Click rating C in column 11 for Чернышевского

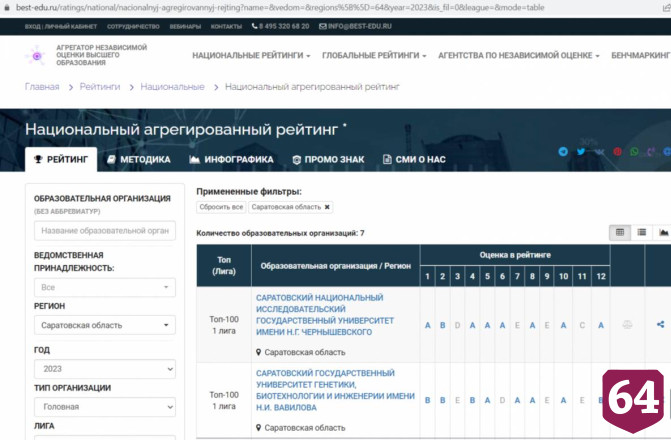[582, 325]
